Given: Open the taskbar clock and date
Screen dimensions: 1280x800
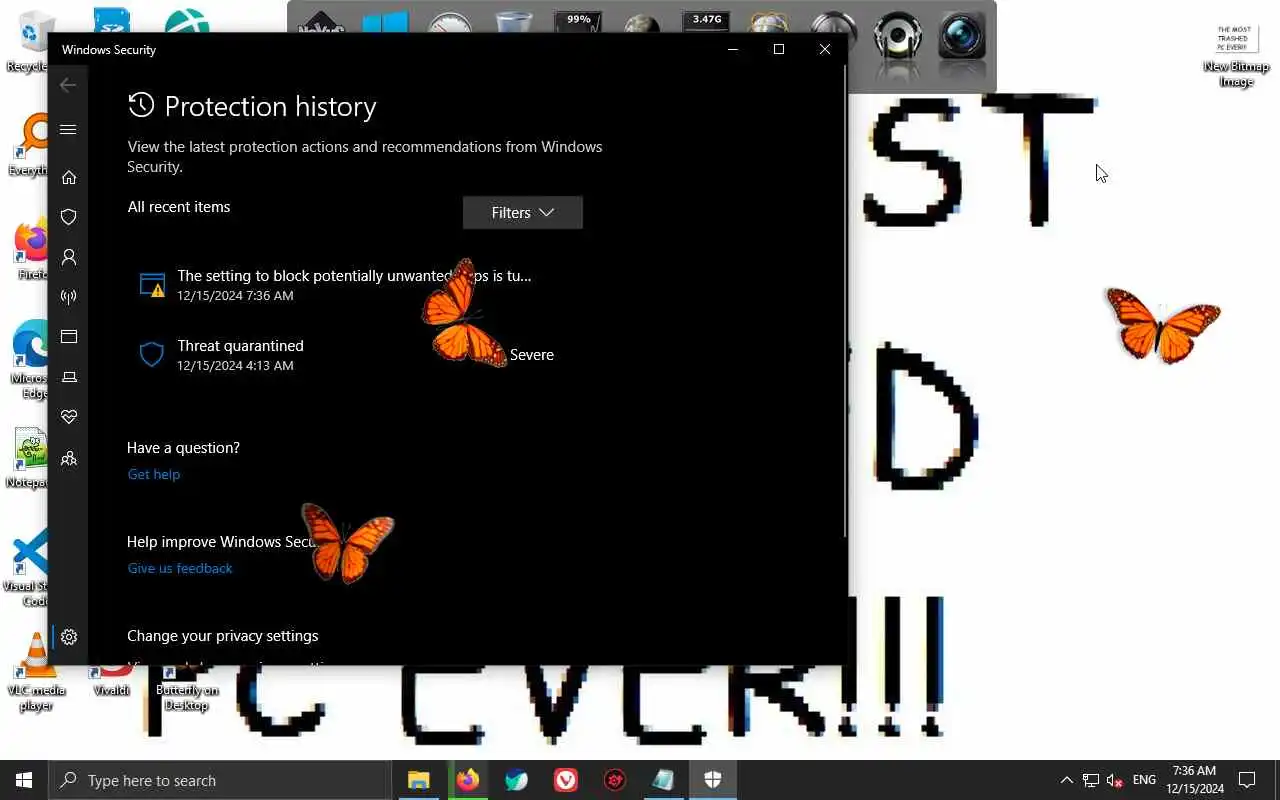Looking at the screenshot, I should 1195,780.
